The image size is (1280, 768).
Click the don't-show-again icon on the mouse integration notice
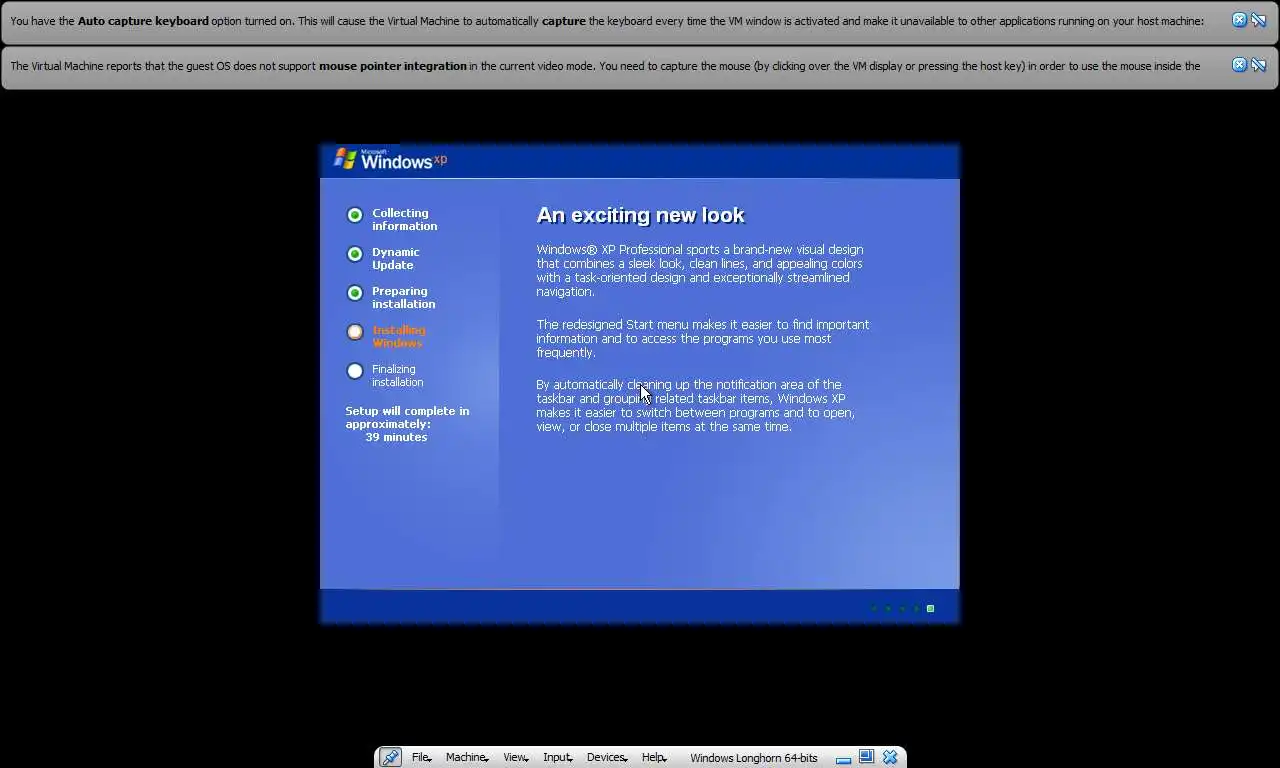pyautogui.click(x=1259, y=65)
